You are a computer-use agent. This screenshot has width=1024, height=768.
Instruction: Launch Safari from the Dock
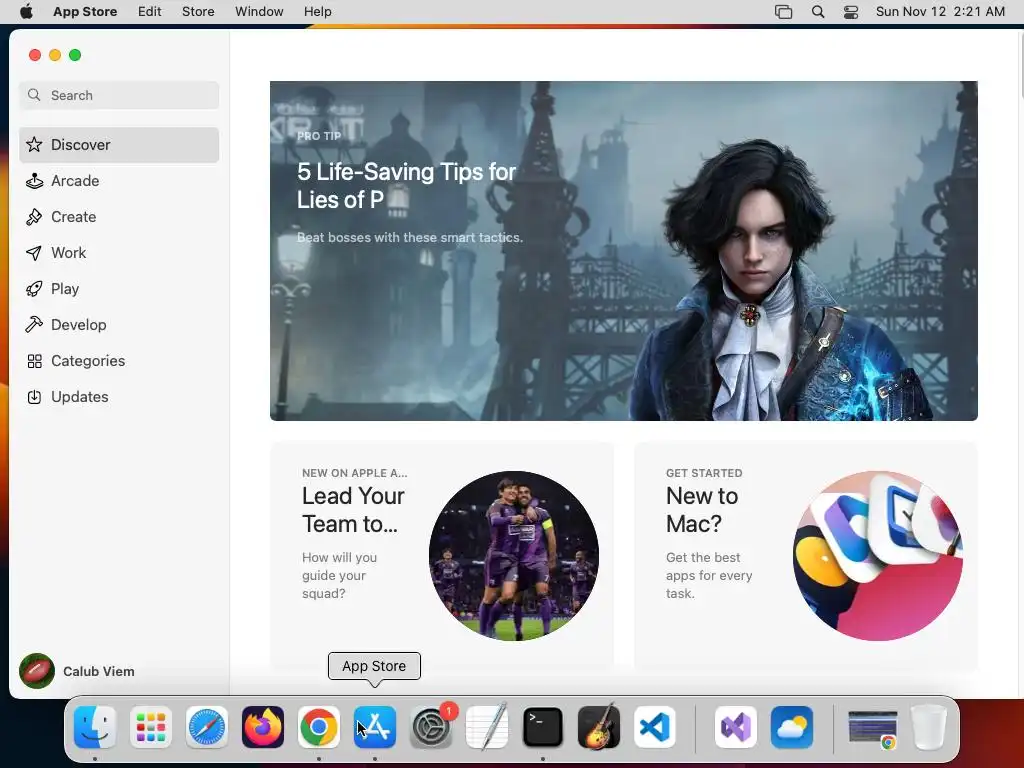[x=207, y=727]
